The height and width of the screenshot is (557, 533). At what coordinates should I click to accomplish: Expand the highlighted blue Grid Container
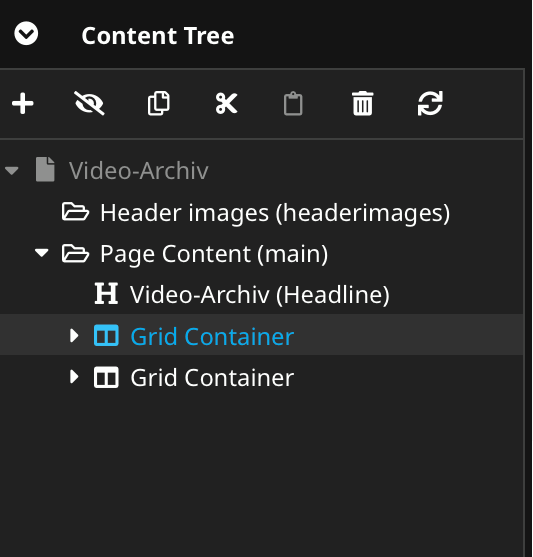coord(74,335)
